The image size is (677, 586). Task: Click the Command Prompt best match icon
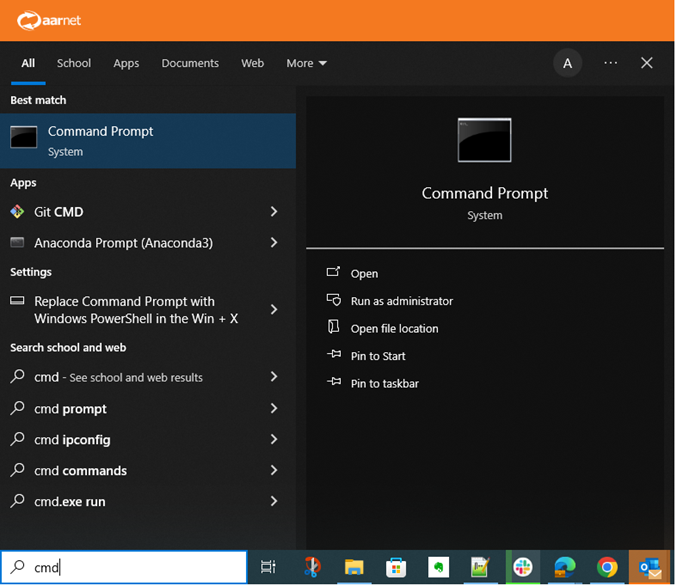23,137
